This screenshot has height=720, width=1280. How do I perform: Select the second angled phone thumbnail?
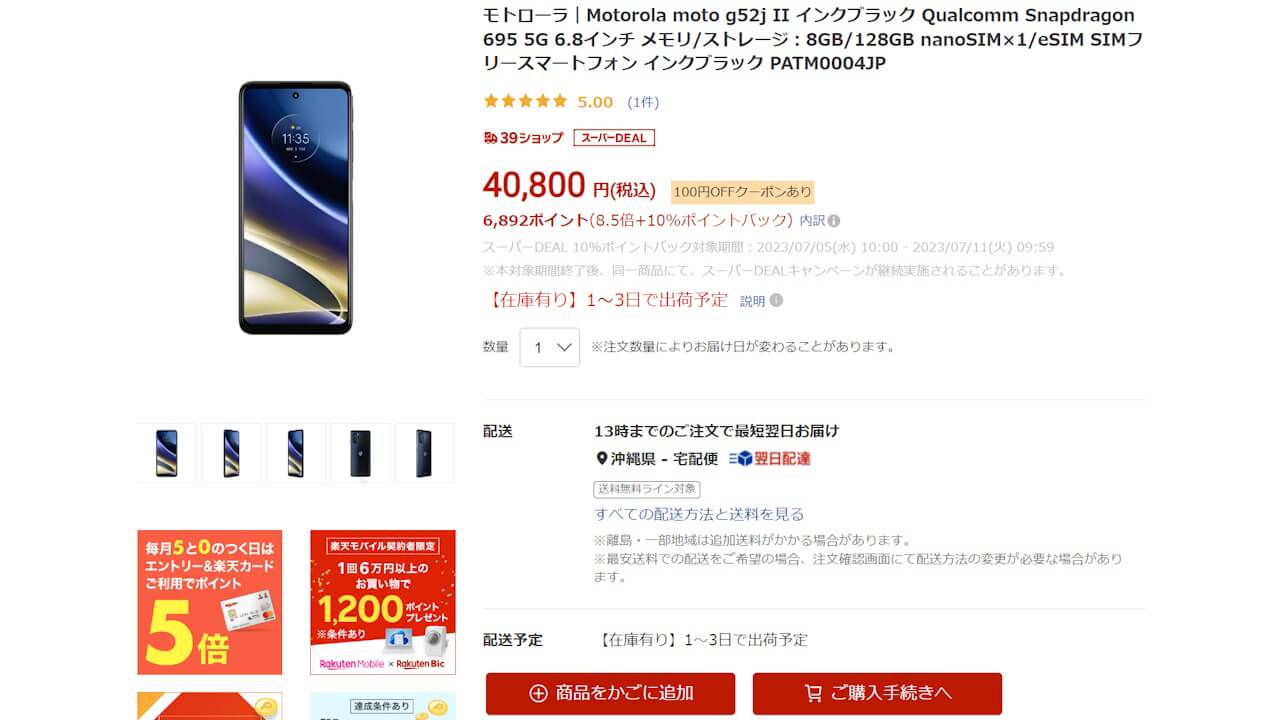[231, 453]
